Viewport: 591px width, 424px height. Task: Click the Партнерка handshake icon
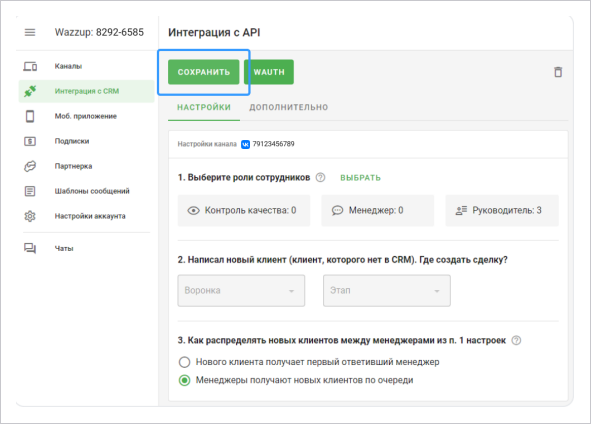[30, 166]
